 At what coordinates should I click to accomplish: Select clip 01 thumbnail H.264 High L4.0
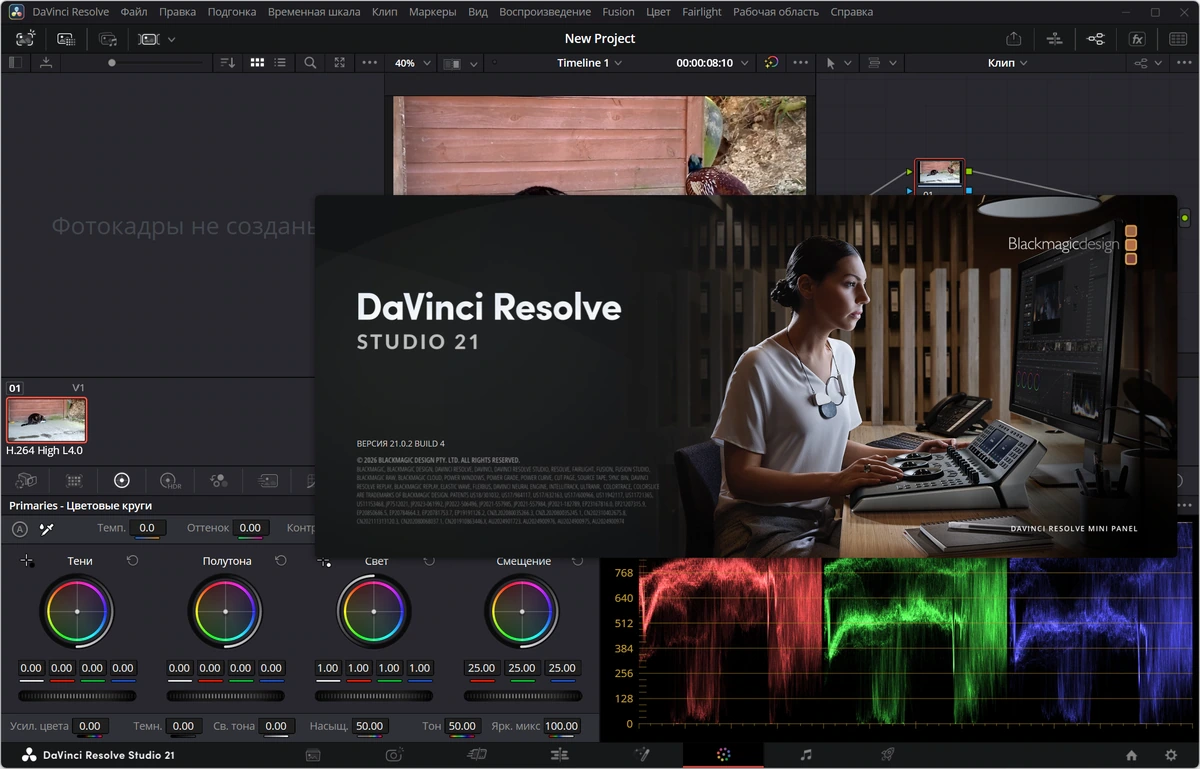pyautogui.click(x=46, y=419)
